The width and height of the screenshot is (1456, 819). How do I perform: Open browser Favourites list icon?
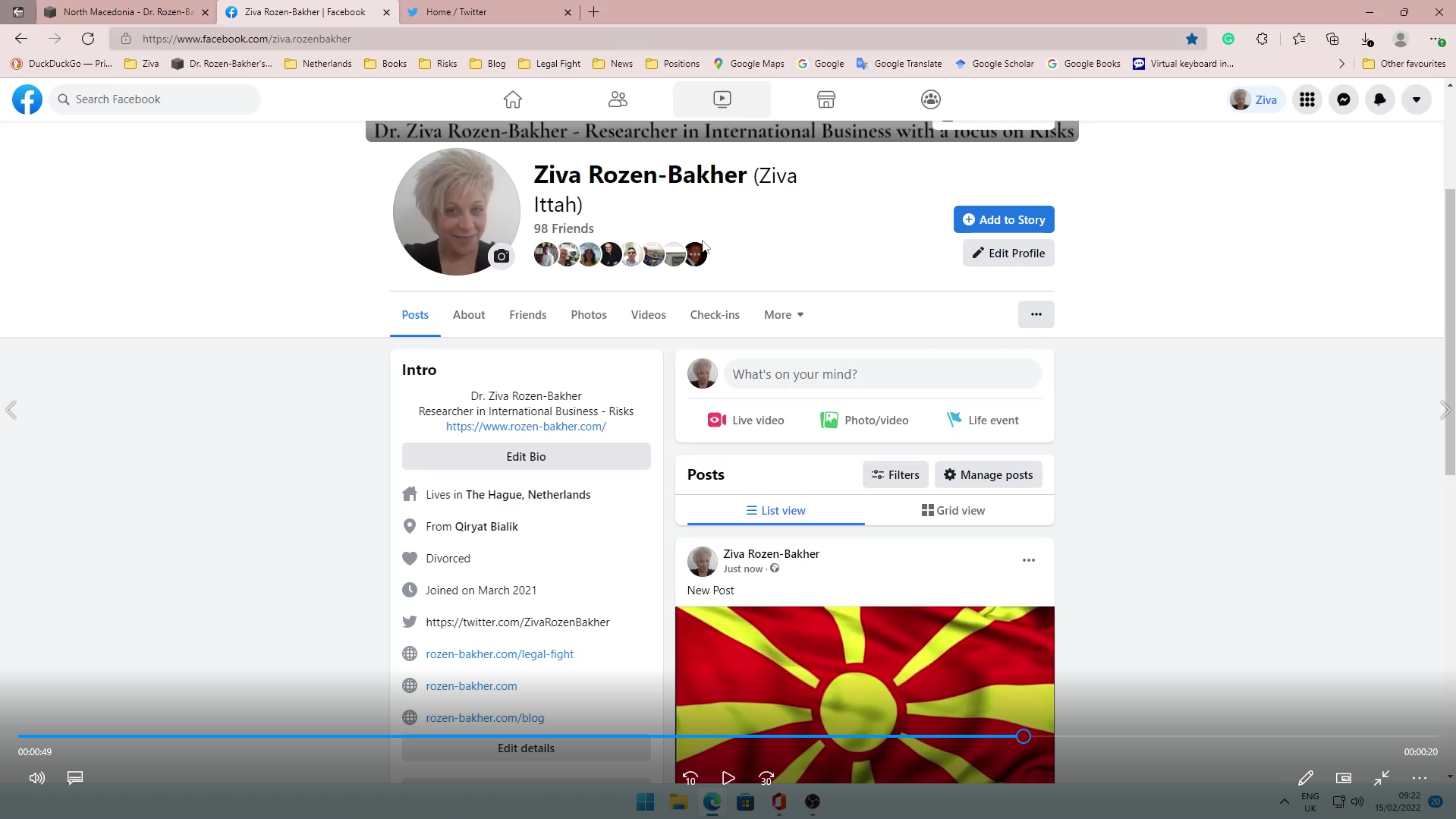coord(1299,39)
